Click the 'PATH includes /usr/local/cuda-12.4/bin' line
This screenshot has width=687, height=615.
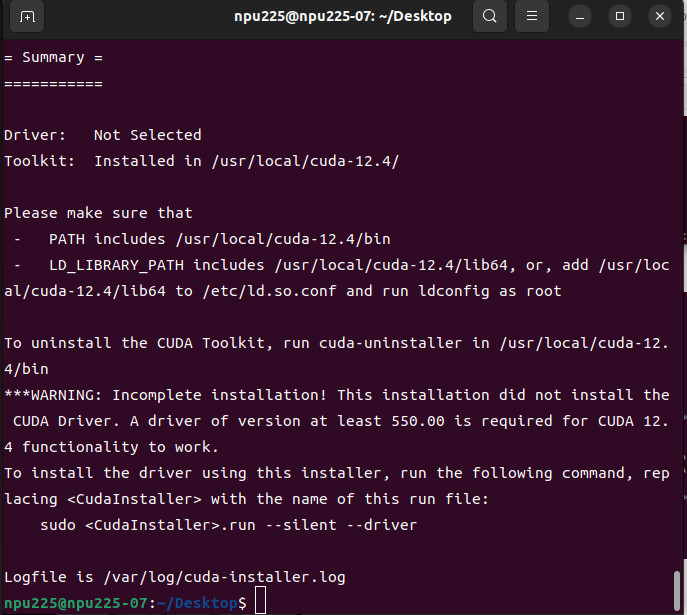(x=202, y=239)
